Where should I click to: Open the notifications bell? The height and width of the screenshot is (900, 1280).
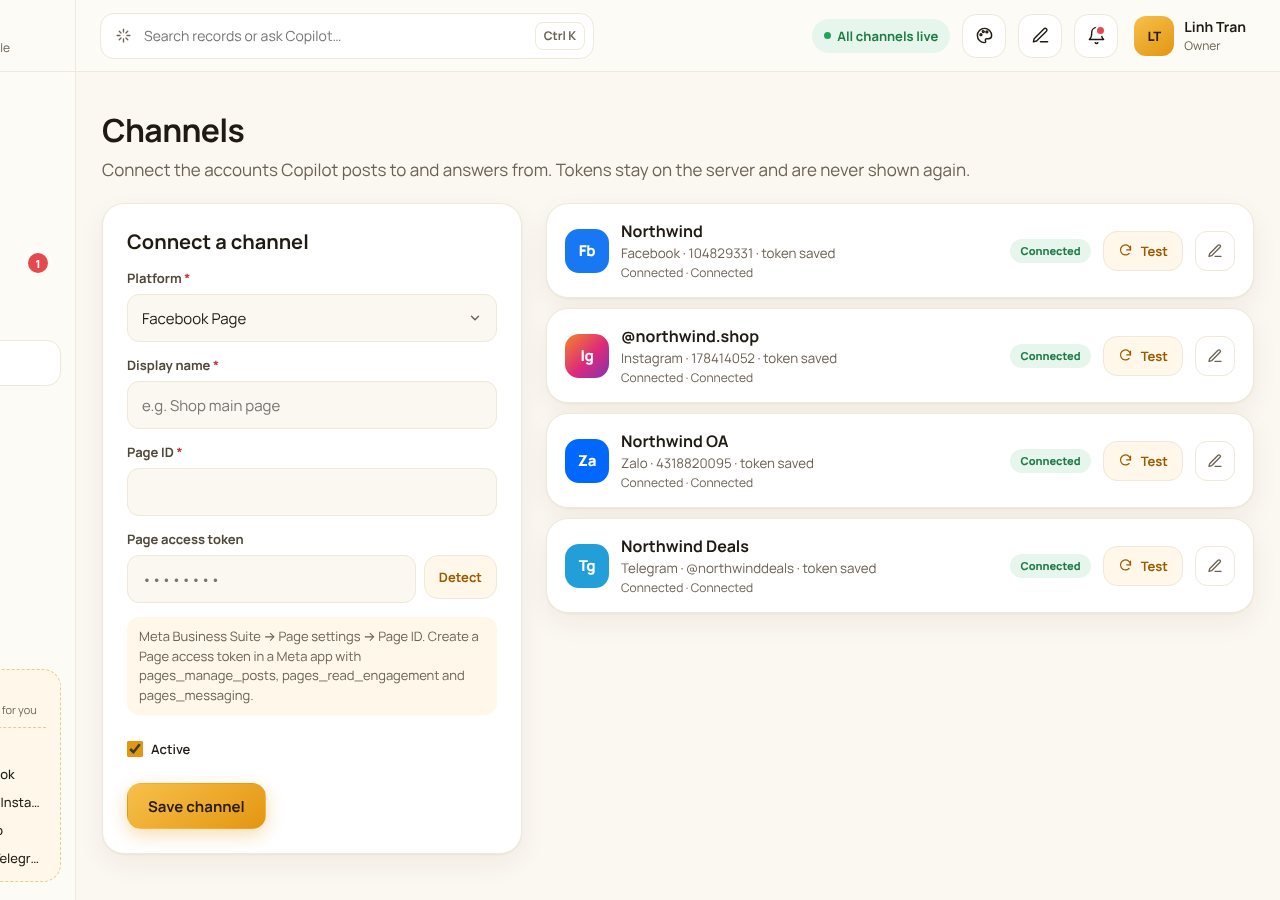pyautogui.click(x=1096, y=36)
